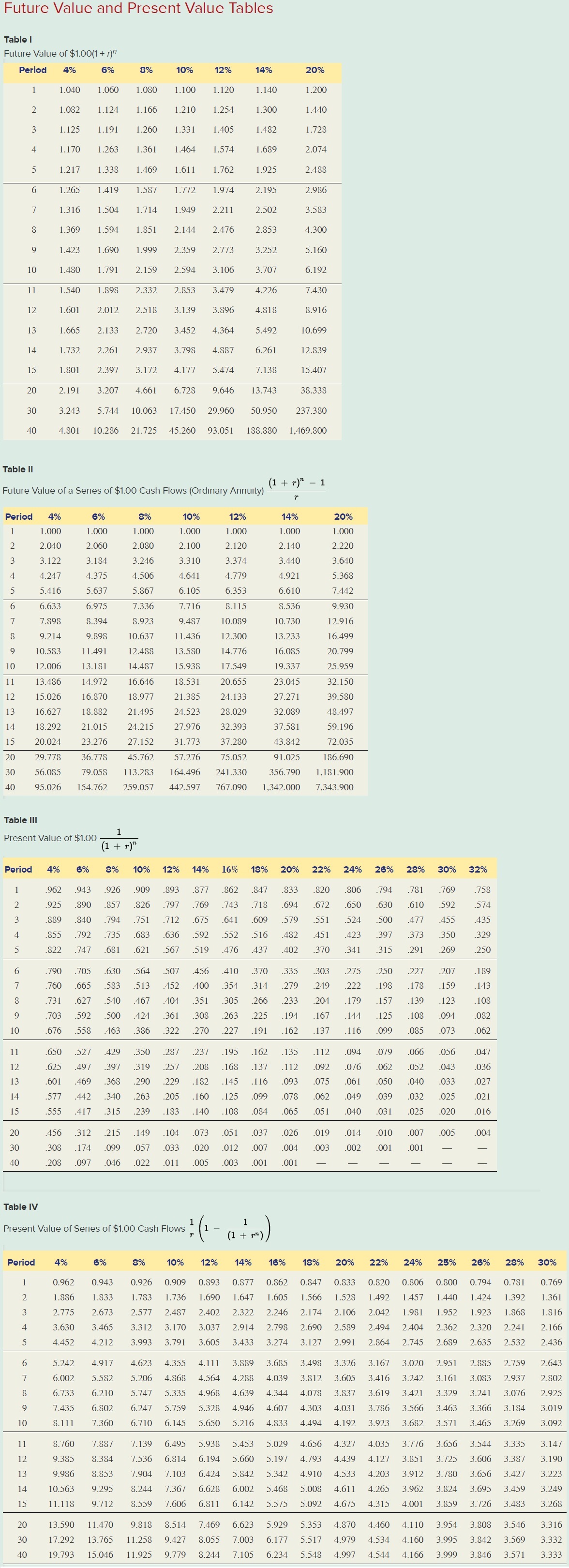Click the value 356.790 in Table II
Image resolution: width=569 pixels, height=1568 pixels.
(x=285, y=772)
